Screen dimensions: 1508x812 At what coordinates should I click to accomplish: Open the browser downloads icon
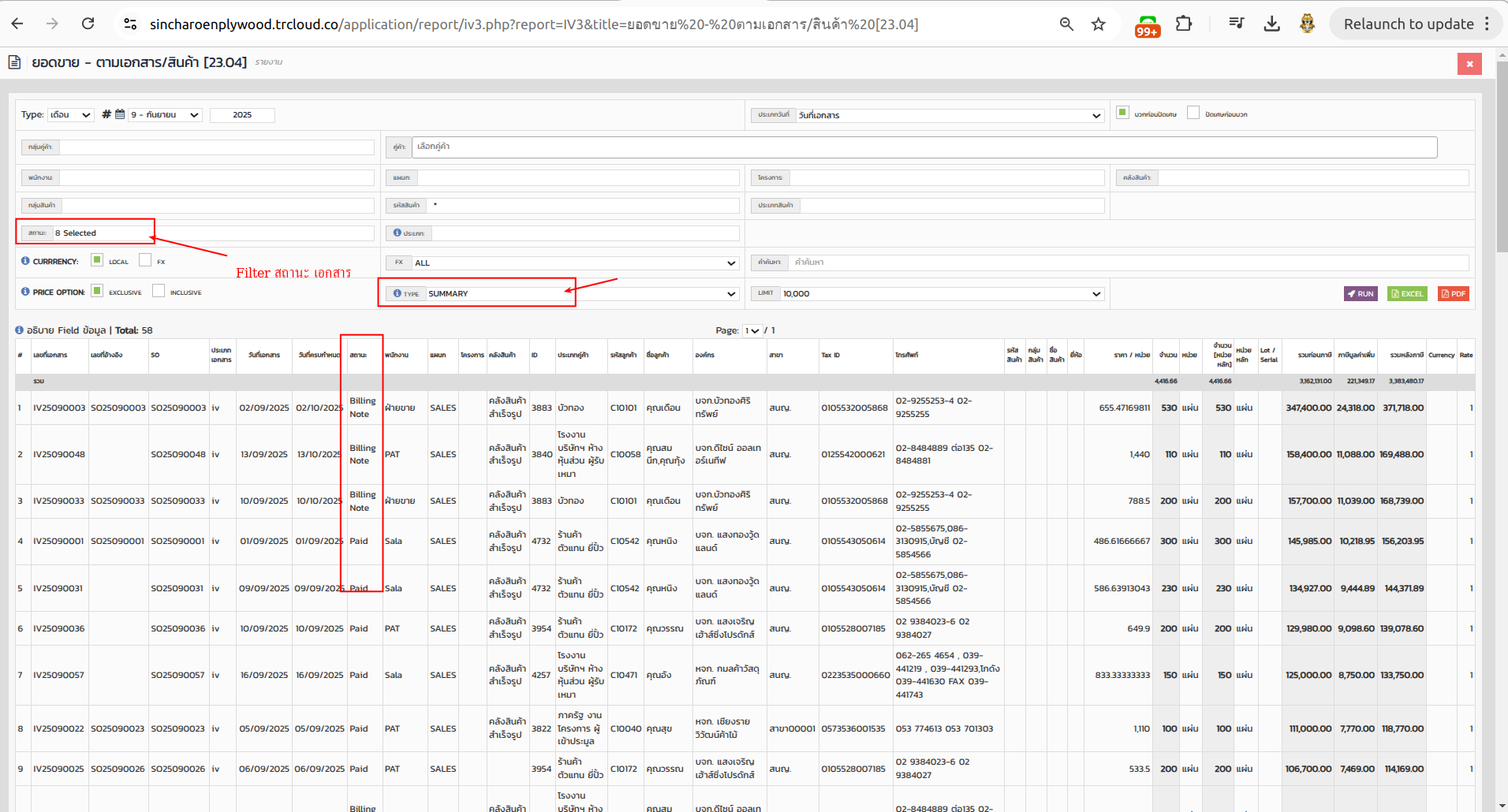[1271, 24]
